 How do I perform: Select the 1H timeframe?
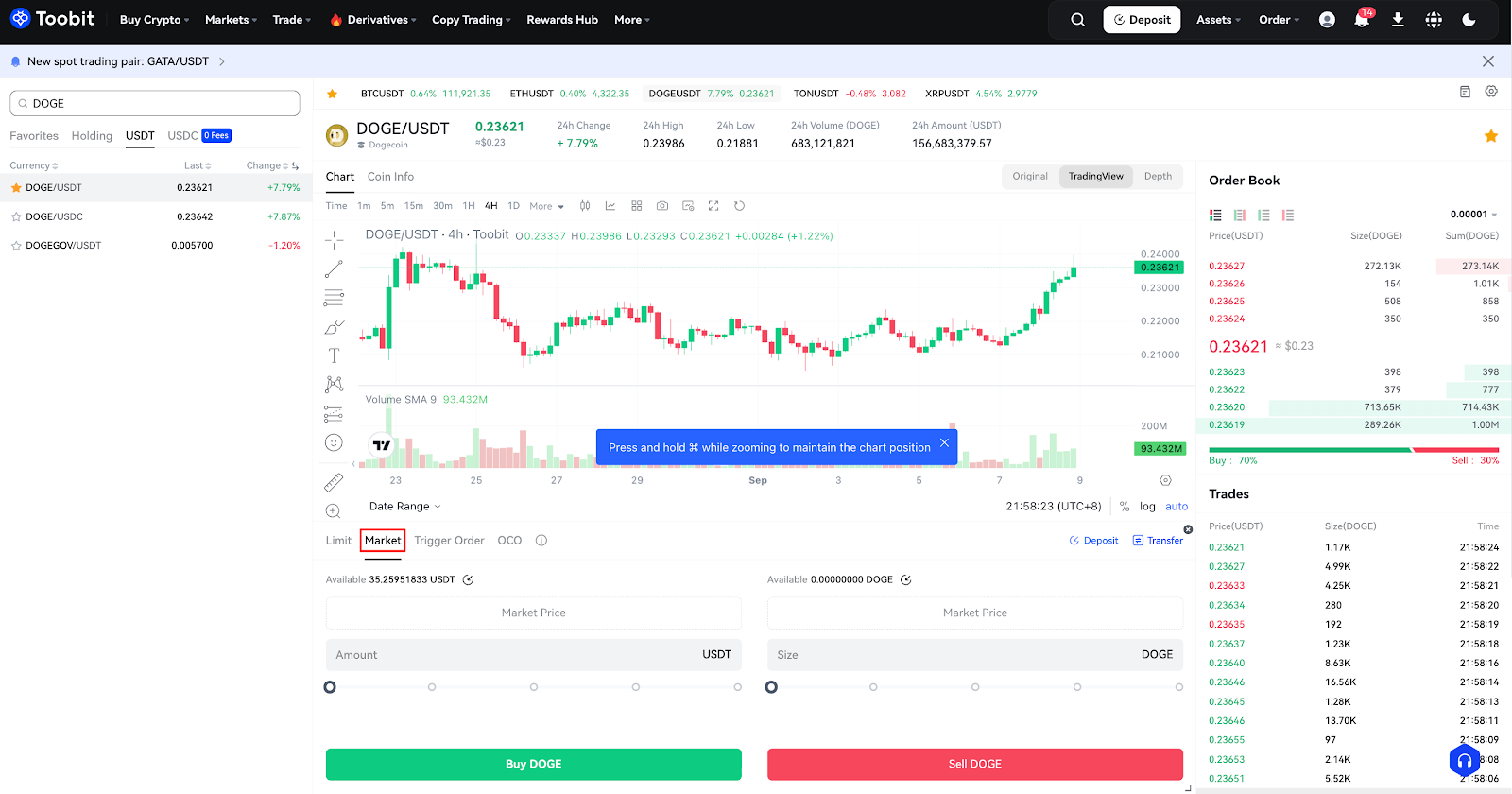(469, 206)
